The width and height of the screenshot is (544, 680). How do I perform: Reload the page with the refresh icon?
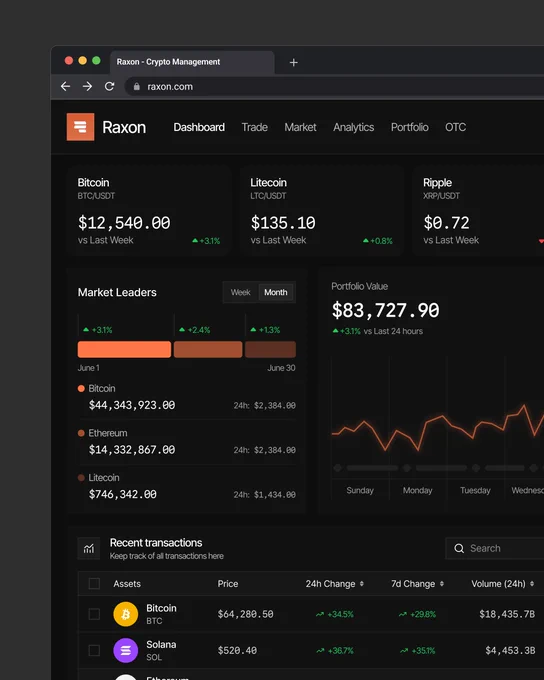pyautogui.click(x=109, y=86)
